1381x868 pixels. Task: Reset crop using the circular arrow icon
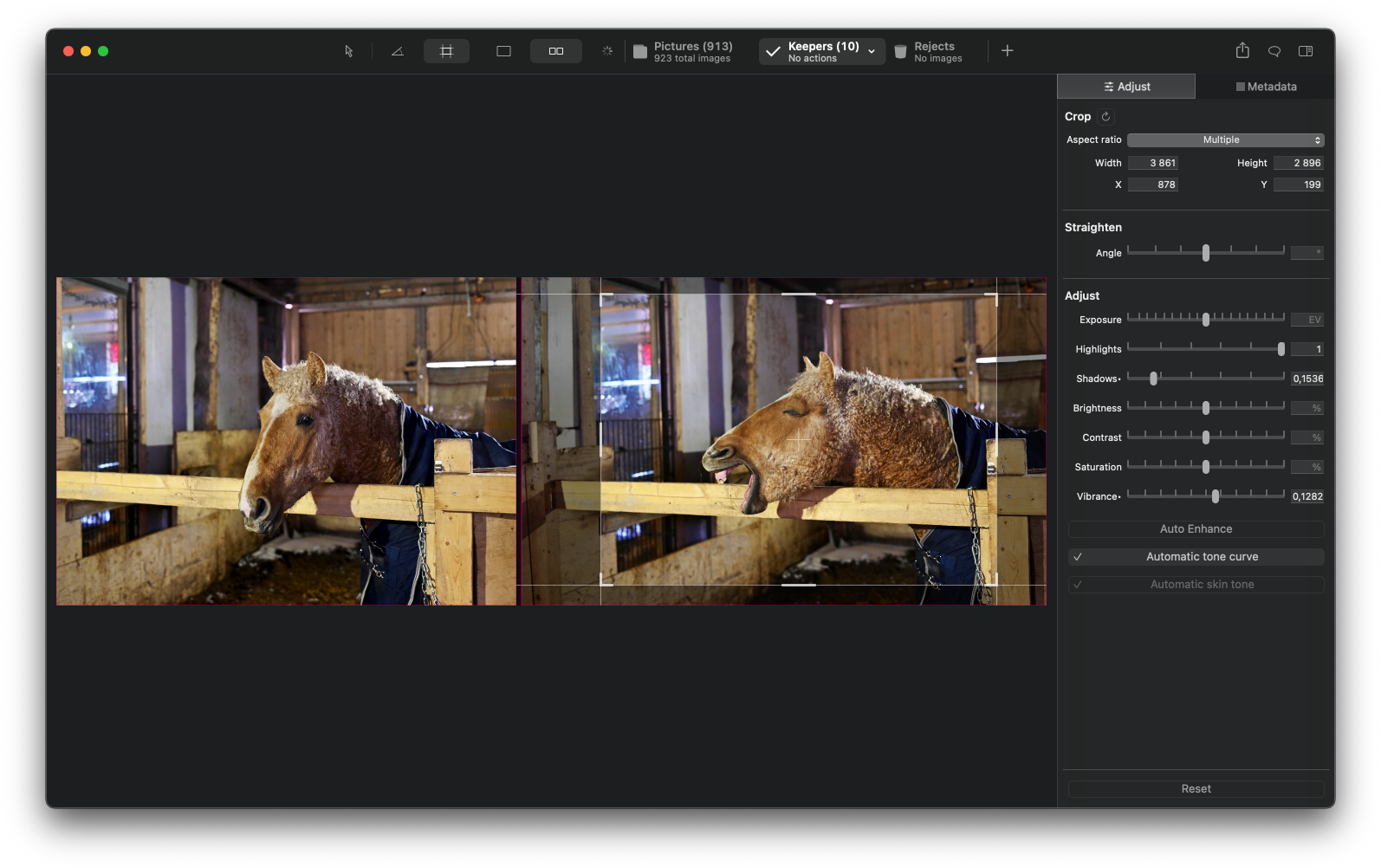pyautogui.click(x=1105, y=117)
